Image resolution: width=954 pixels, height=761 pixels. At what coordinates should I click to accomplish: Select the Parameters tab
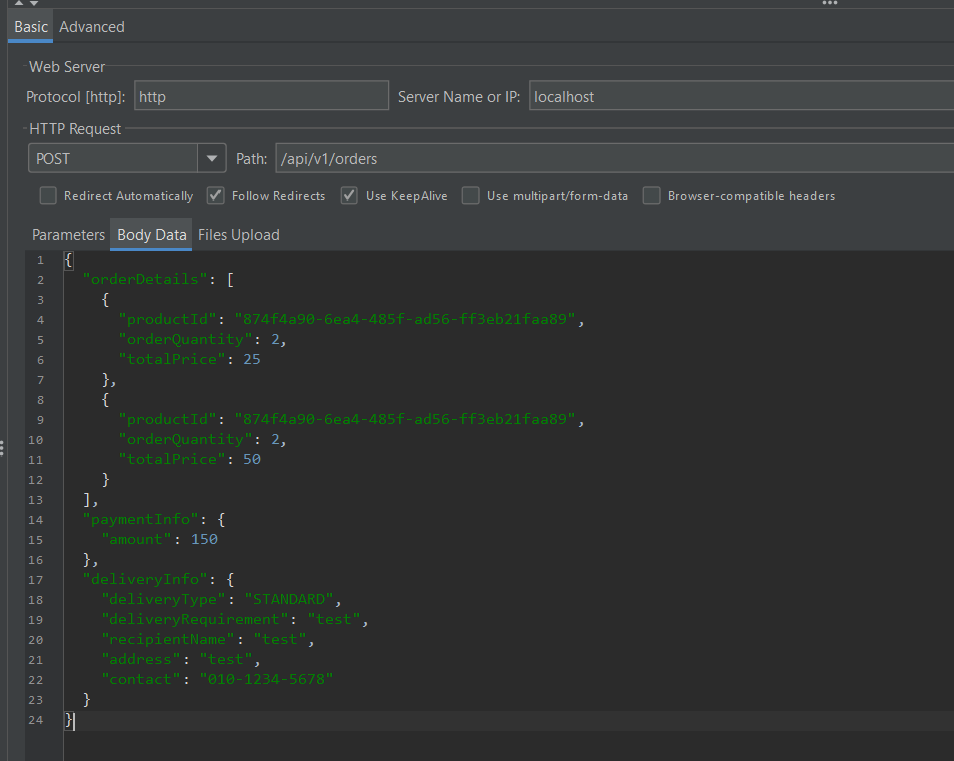pos(68,235)
